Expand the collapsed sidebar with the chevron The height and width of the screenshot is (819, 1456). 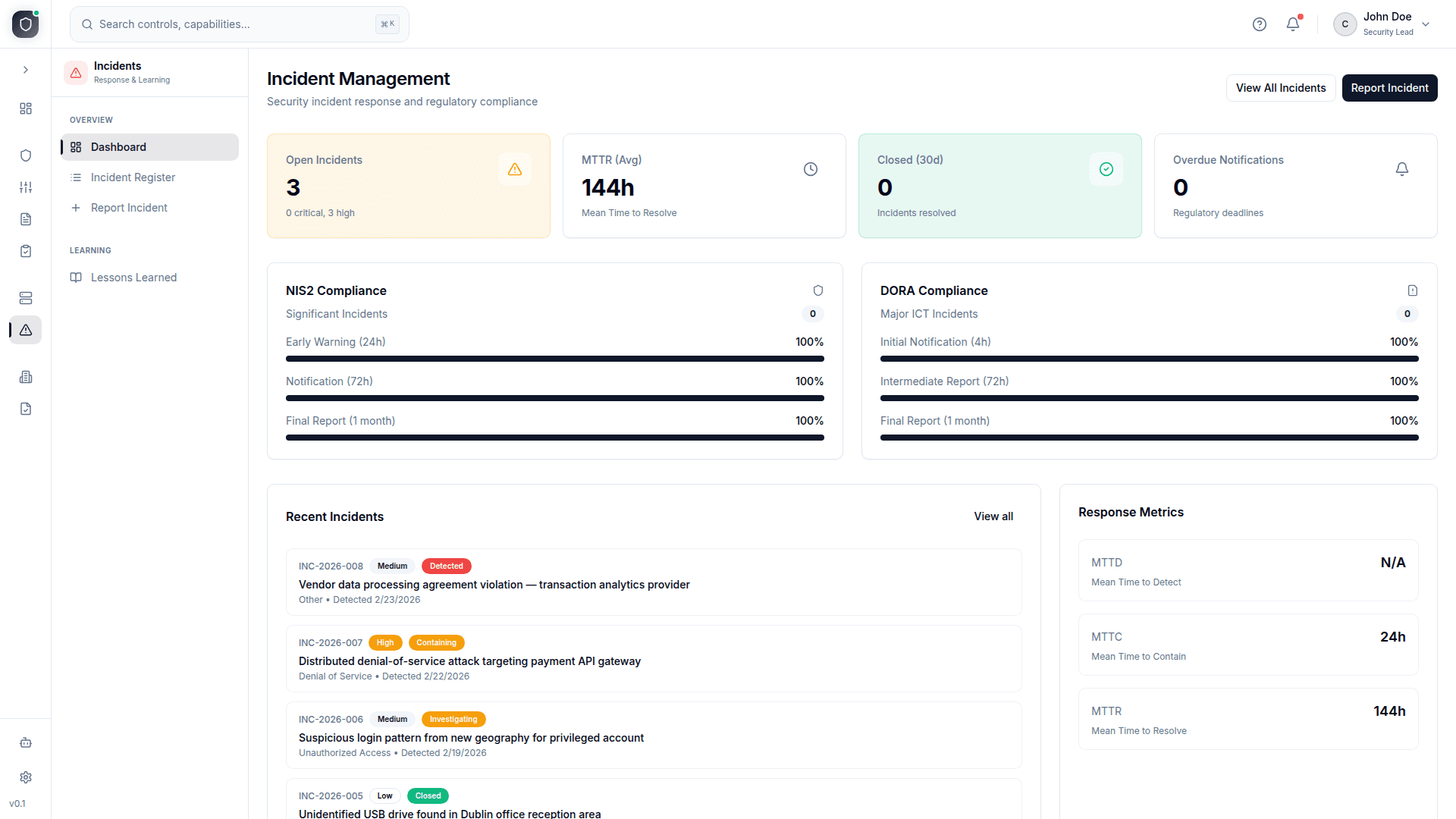(25, 69)
